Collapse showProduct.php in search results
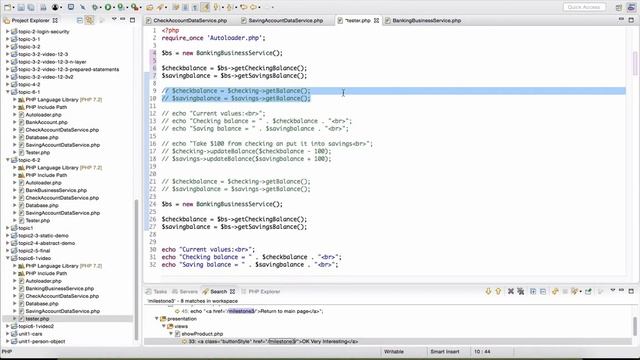The height and width of the screenshot is (360, 640). pyautogui.click(x=171, y=333)
